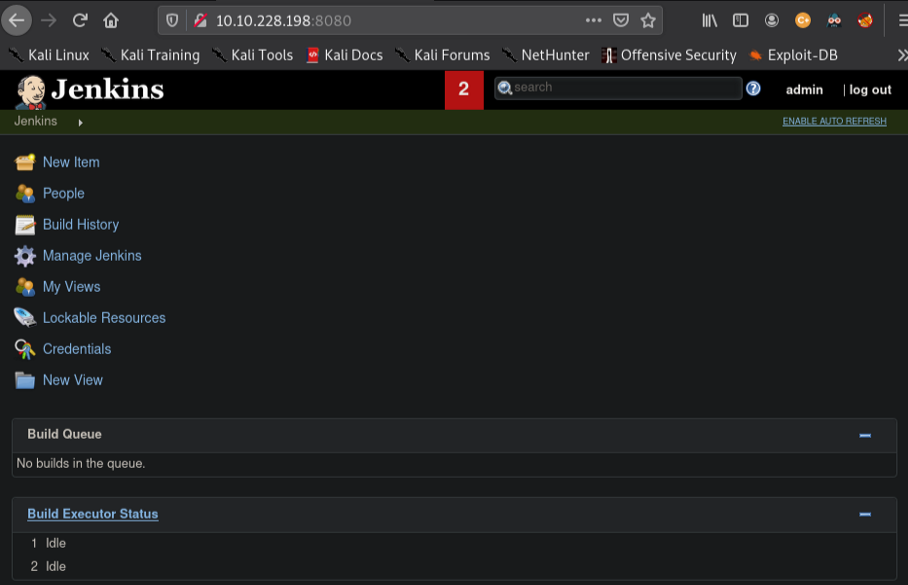The height and width of the screenshot is (585, 908).
Task: Click the insecure connection padlock icon
Action: coord(200,21)
